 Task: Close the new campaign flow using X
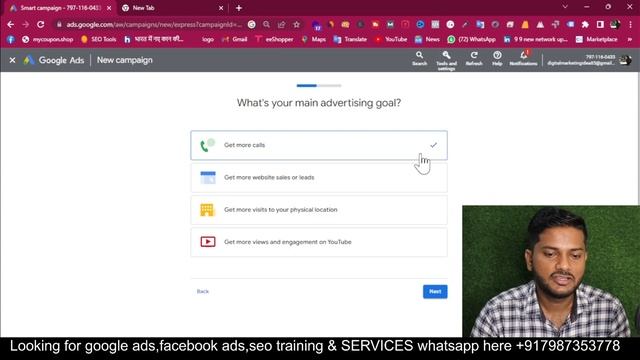pos(13,60)
